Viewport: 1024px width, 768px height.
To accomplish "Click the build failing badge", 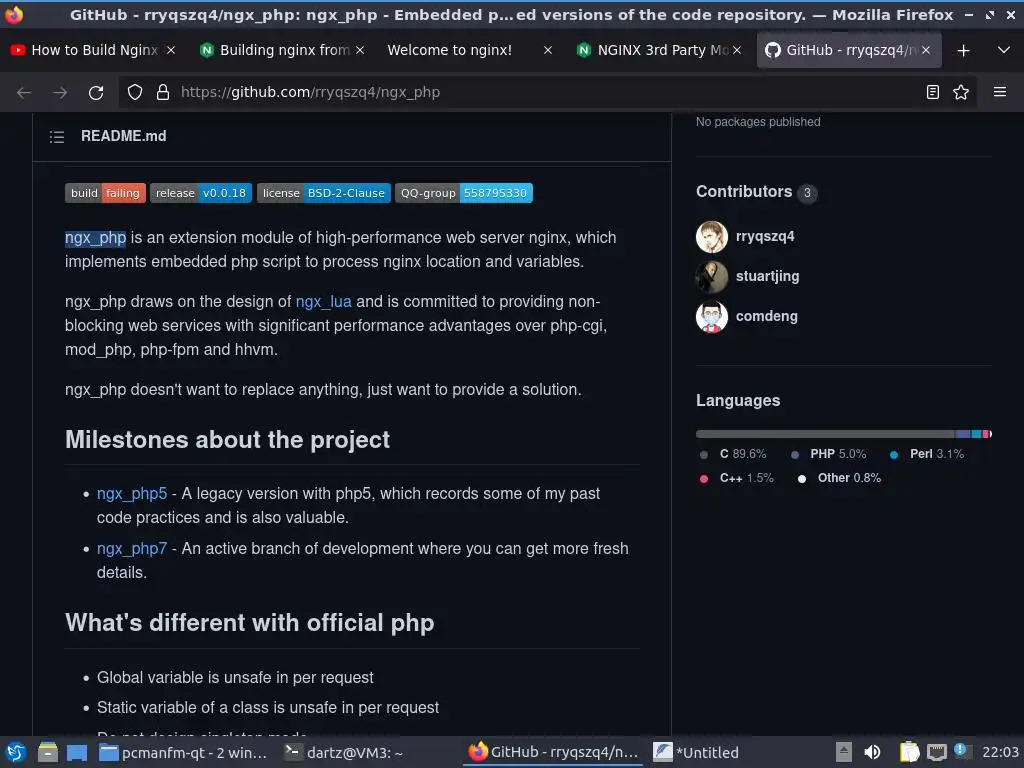I will coord(105,193).
